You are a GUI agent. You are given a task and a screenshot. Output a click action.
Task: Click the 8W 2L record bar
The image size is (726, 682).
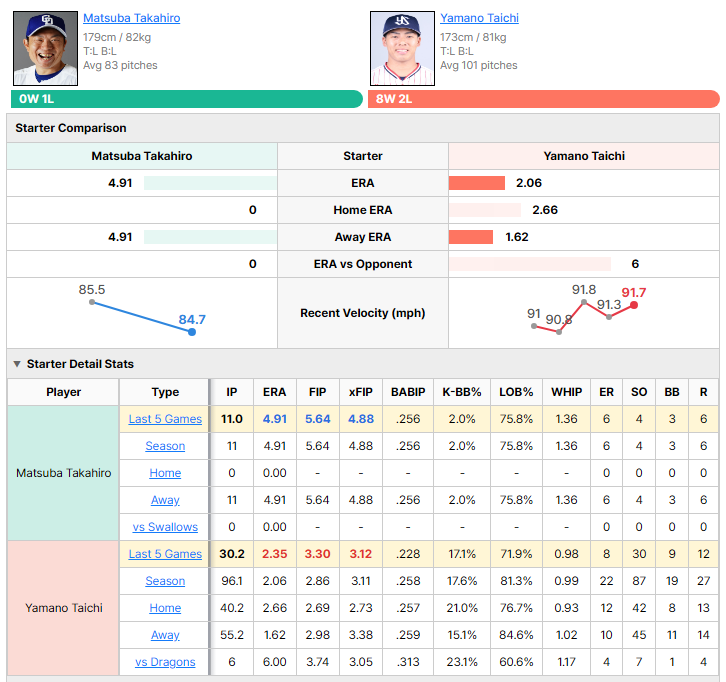(x=544, y=99)
